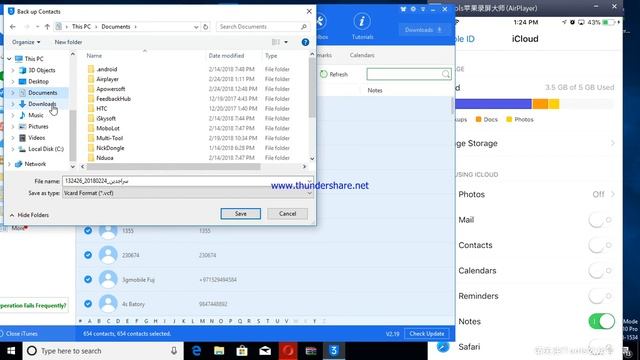Open the Organize dropdown menu
Image resolution: width=640 pixels, height=360 pixels.
tap(26, 42)
